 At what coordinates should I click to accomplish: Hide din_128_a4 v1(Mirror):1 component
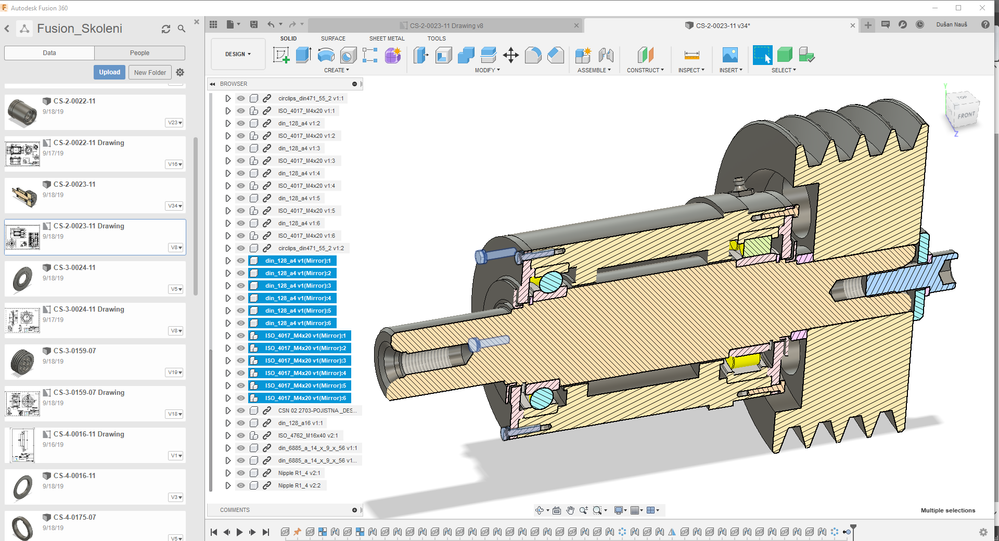tap(241, 261)
